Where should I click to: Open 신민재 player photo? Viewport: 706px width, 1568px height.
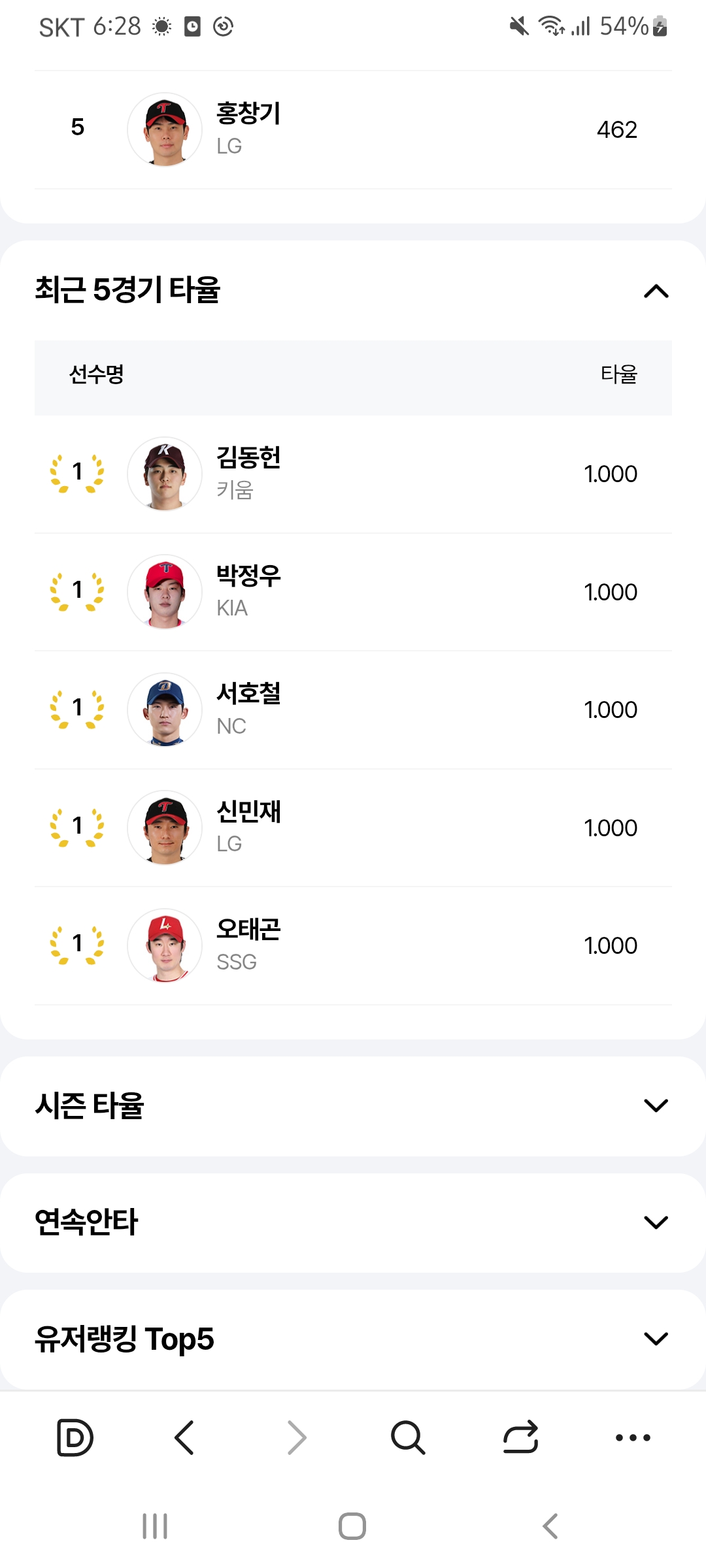165,828
